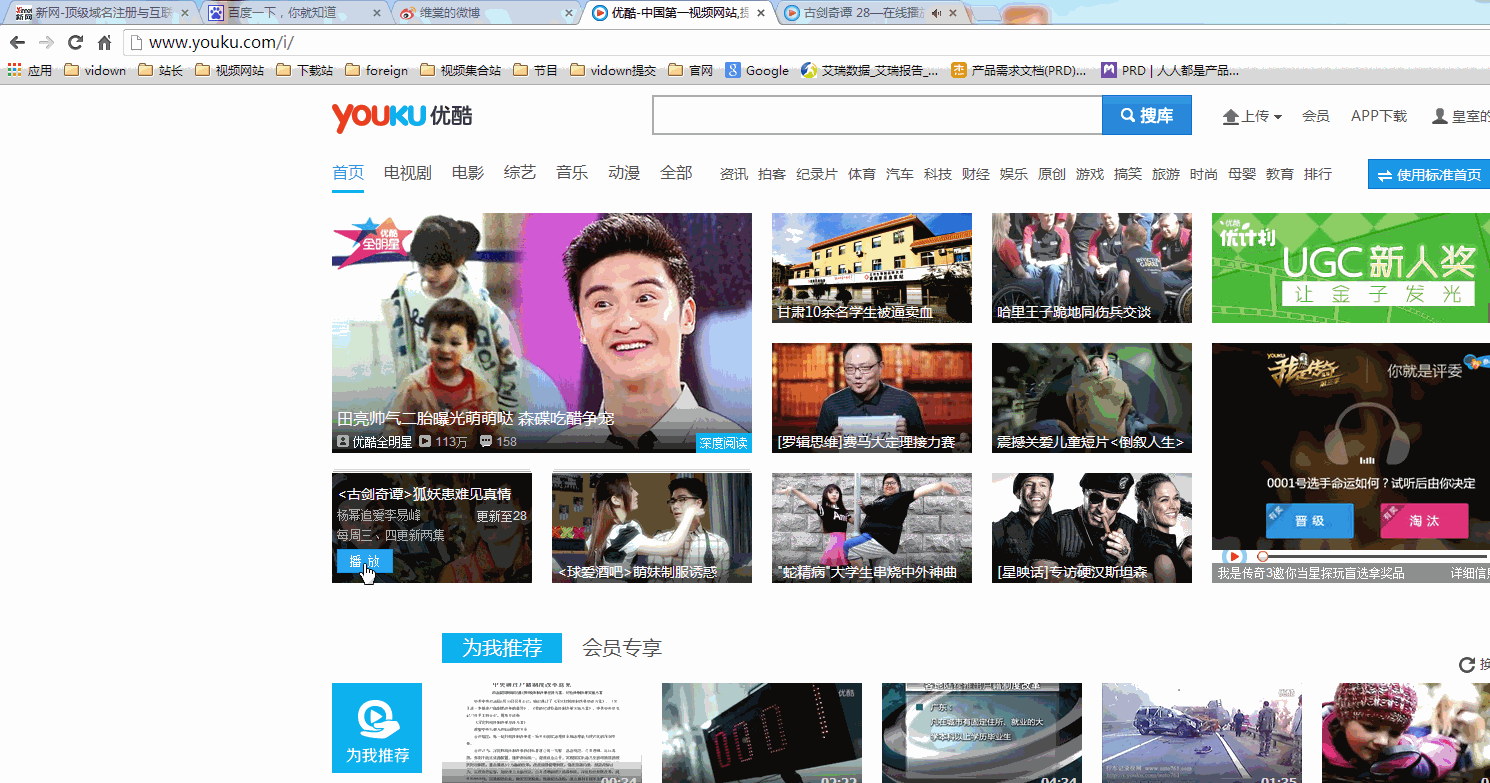Click the Youku search input field
Image resolution: width=1490 pixels, height=783 pixels.
coord(877,116)
